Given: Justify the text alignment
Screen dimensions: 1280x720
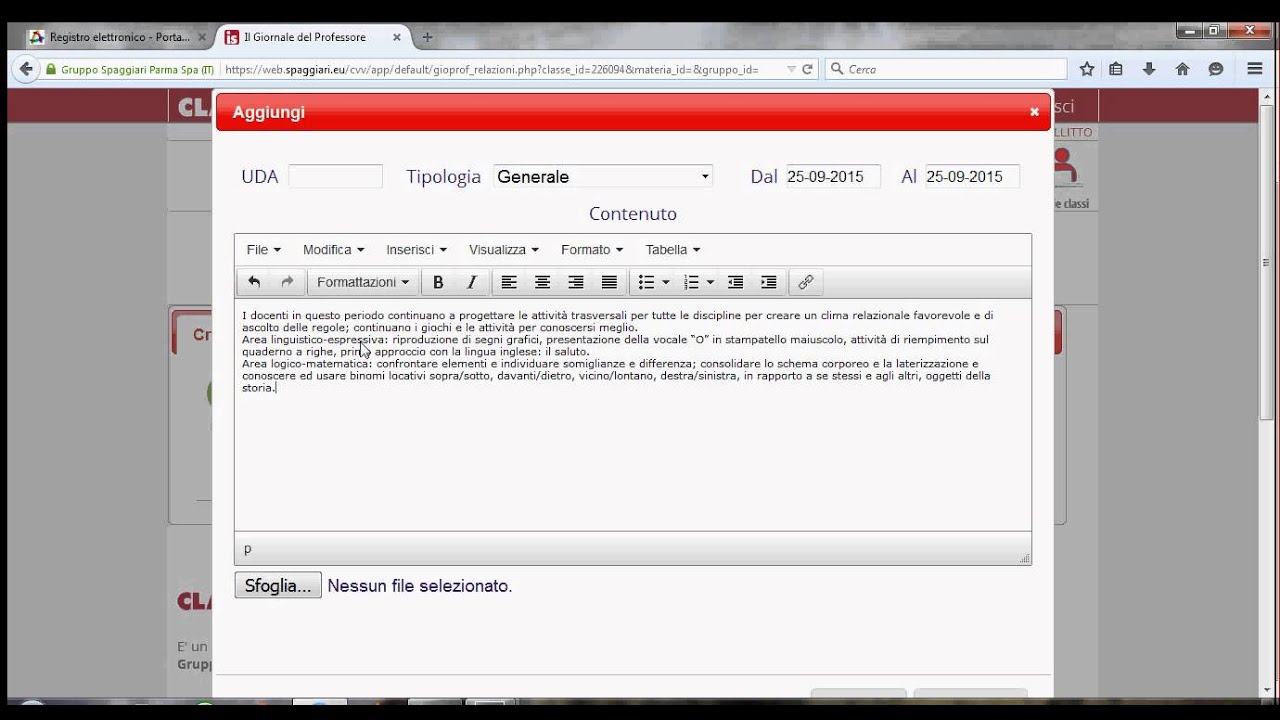Looking at the screenshot, I should click(609, 282).
